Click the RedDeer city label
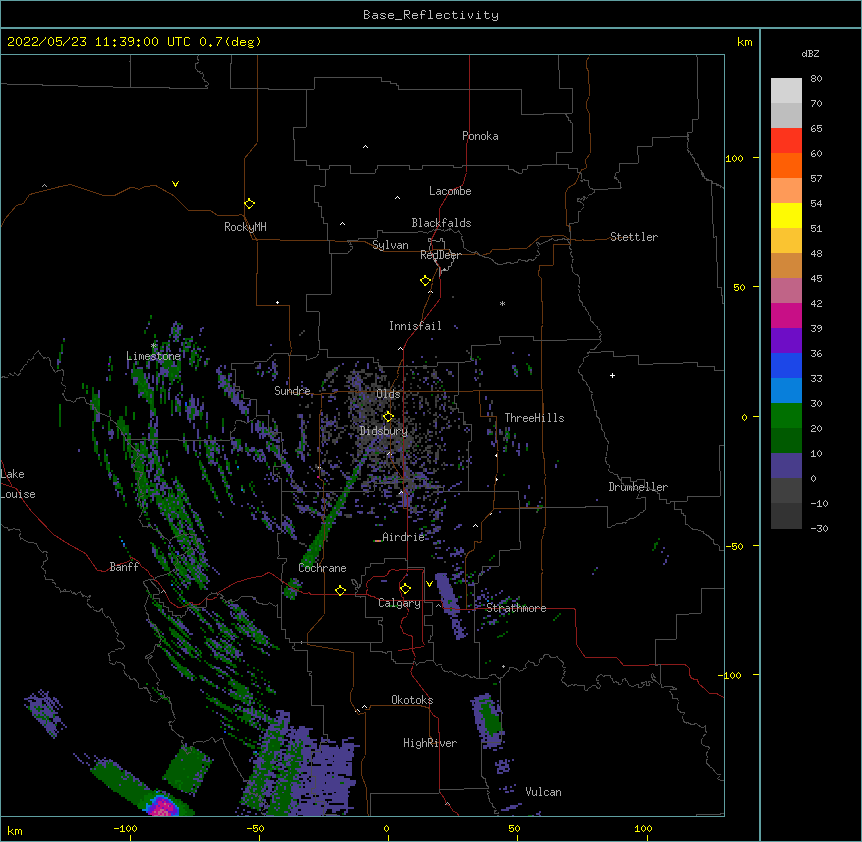Viewport: 862px width, 842px height. (x=440, y=255)
